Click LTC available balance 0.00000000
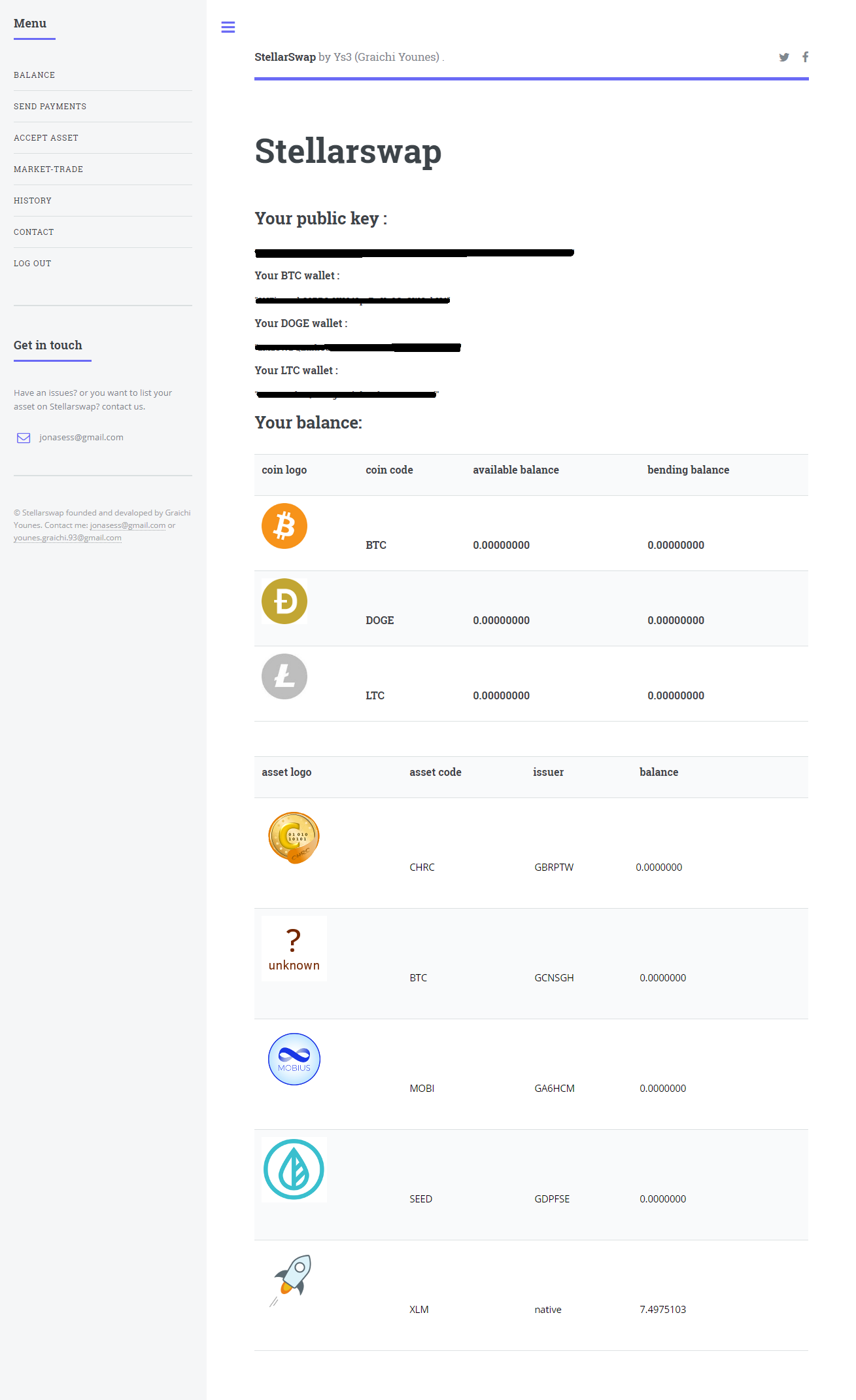Image resolution: width=856 pixels, height=1400 pixels. [501, 695]
